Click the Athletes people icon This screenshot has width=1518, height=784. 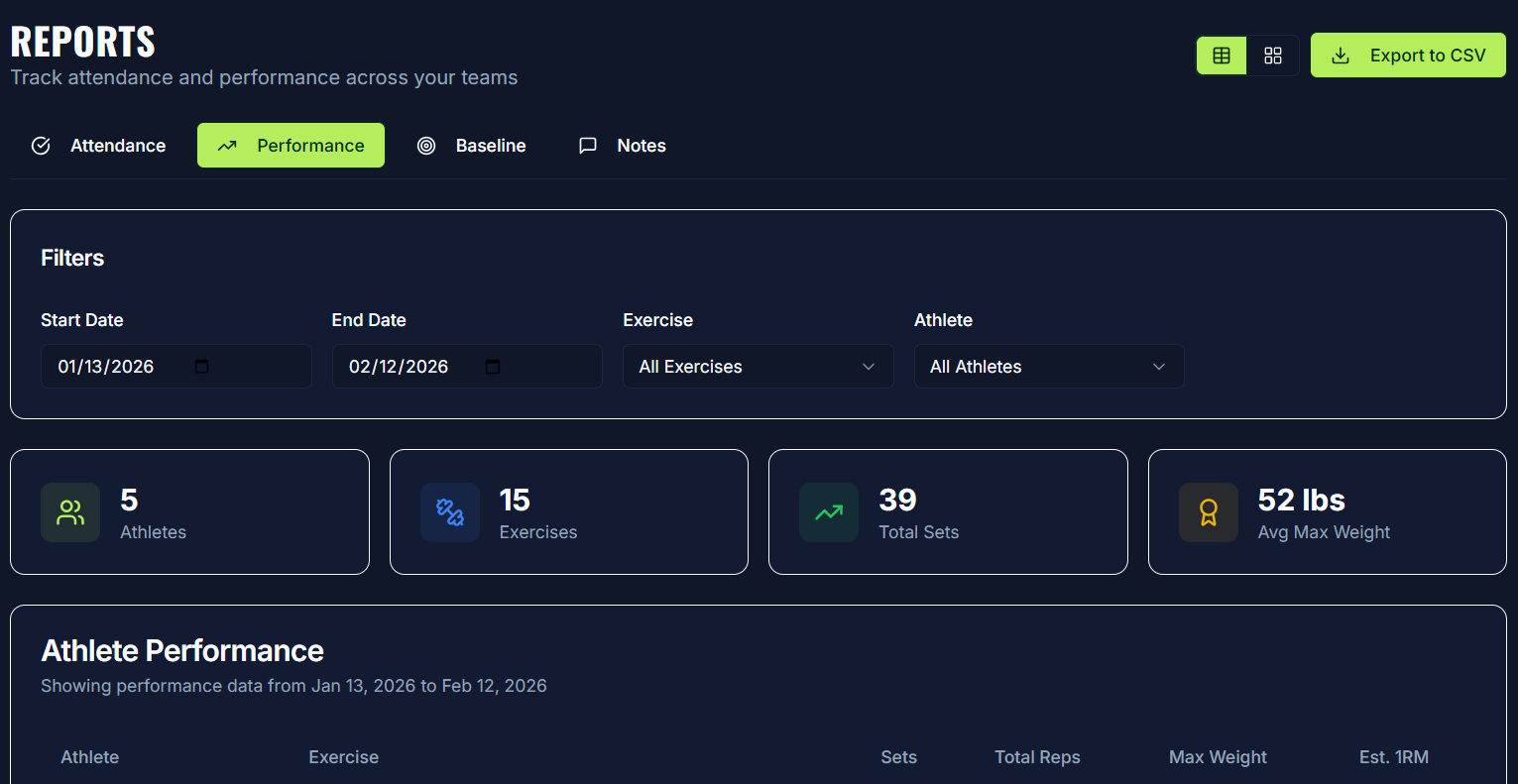[70, 512]
